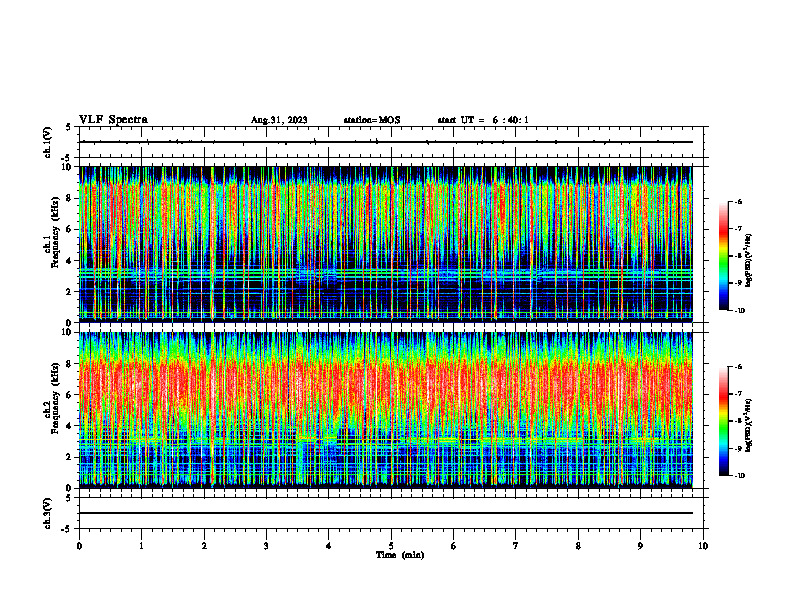Click inside the ch.2 spectrogram panel
Screen dimensions: 792x612
coord(386,410)
